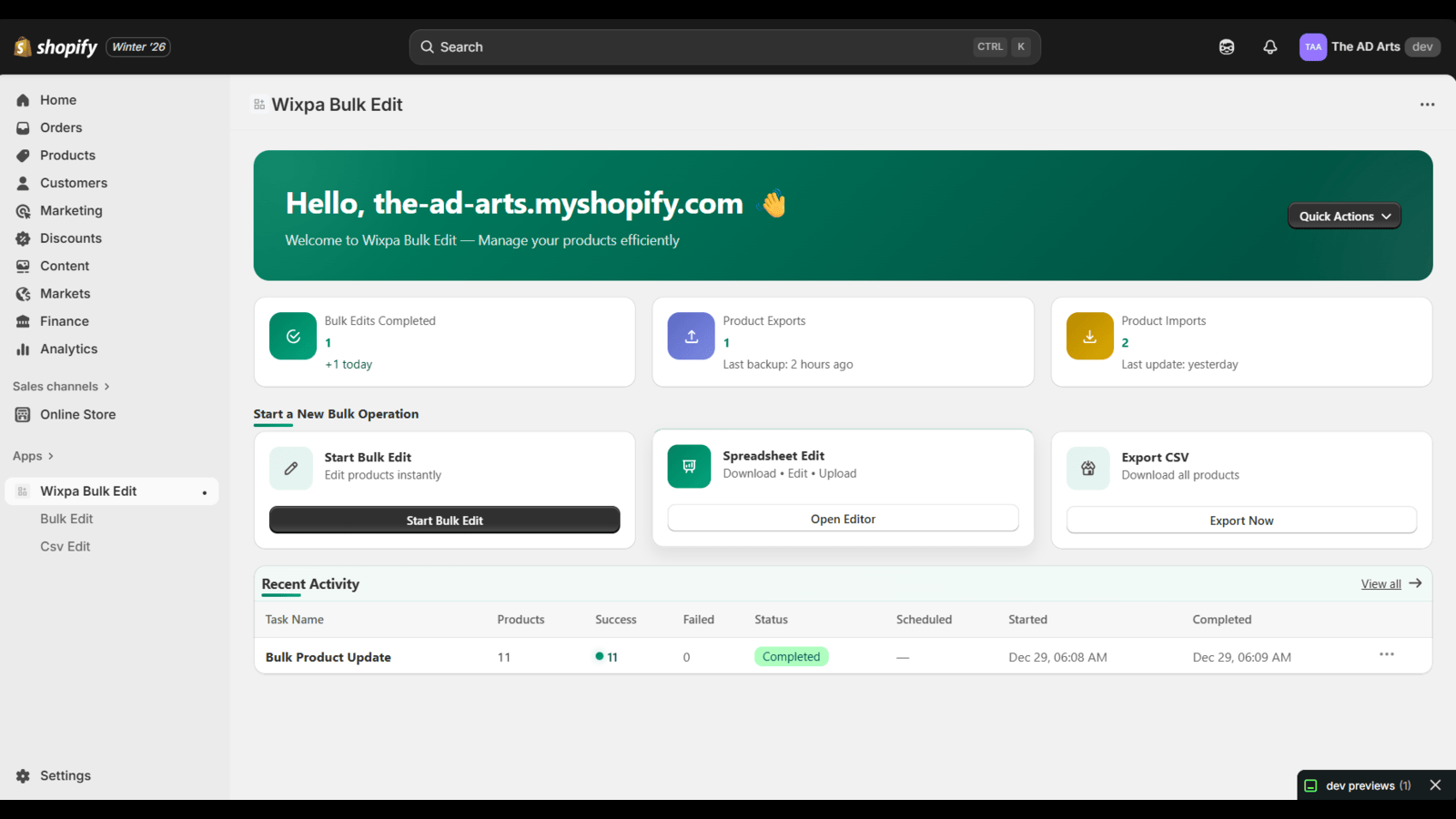Image resolution: width=1456 pixels, height=819 pixels.
Task: Click the Markets globe icon
Action: tap(23, 294)
